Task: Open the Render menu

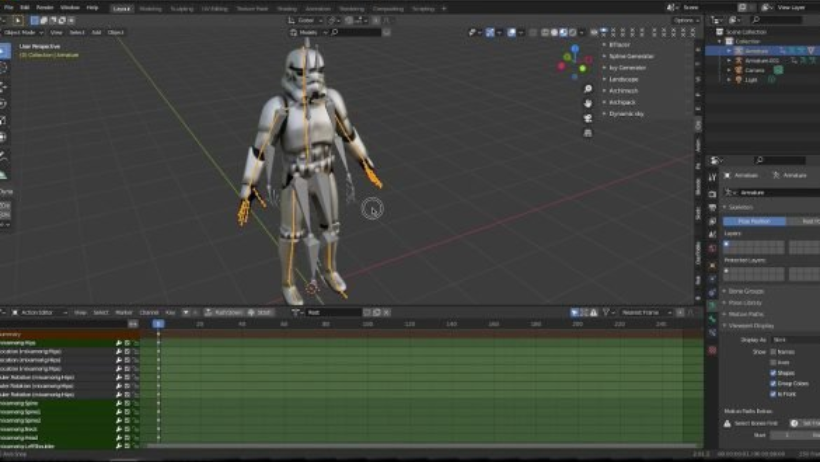Action: (44, 8)
